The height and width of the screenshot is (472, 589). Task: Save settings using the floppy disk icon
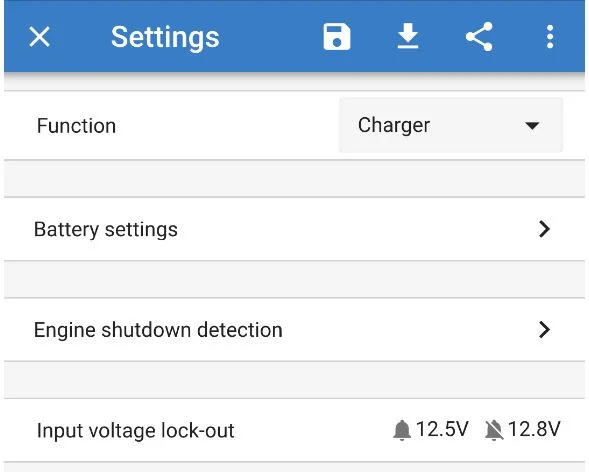337,37
